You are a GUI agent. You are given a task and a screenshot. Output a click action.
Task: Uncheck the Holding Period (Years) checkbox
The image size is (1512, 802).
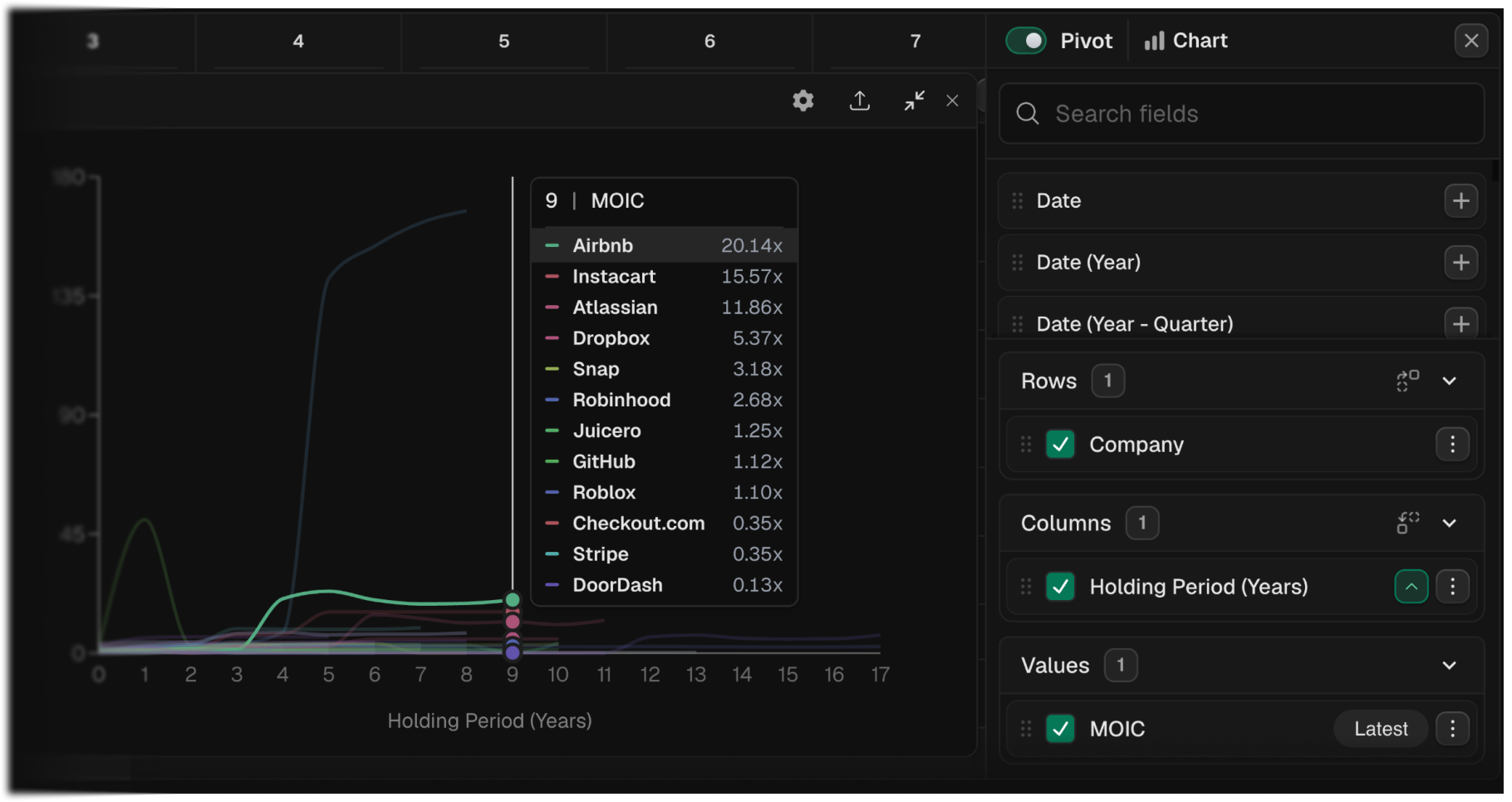(1061, 586)
